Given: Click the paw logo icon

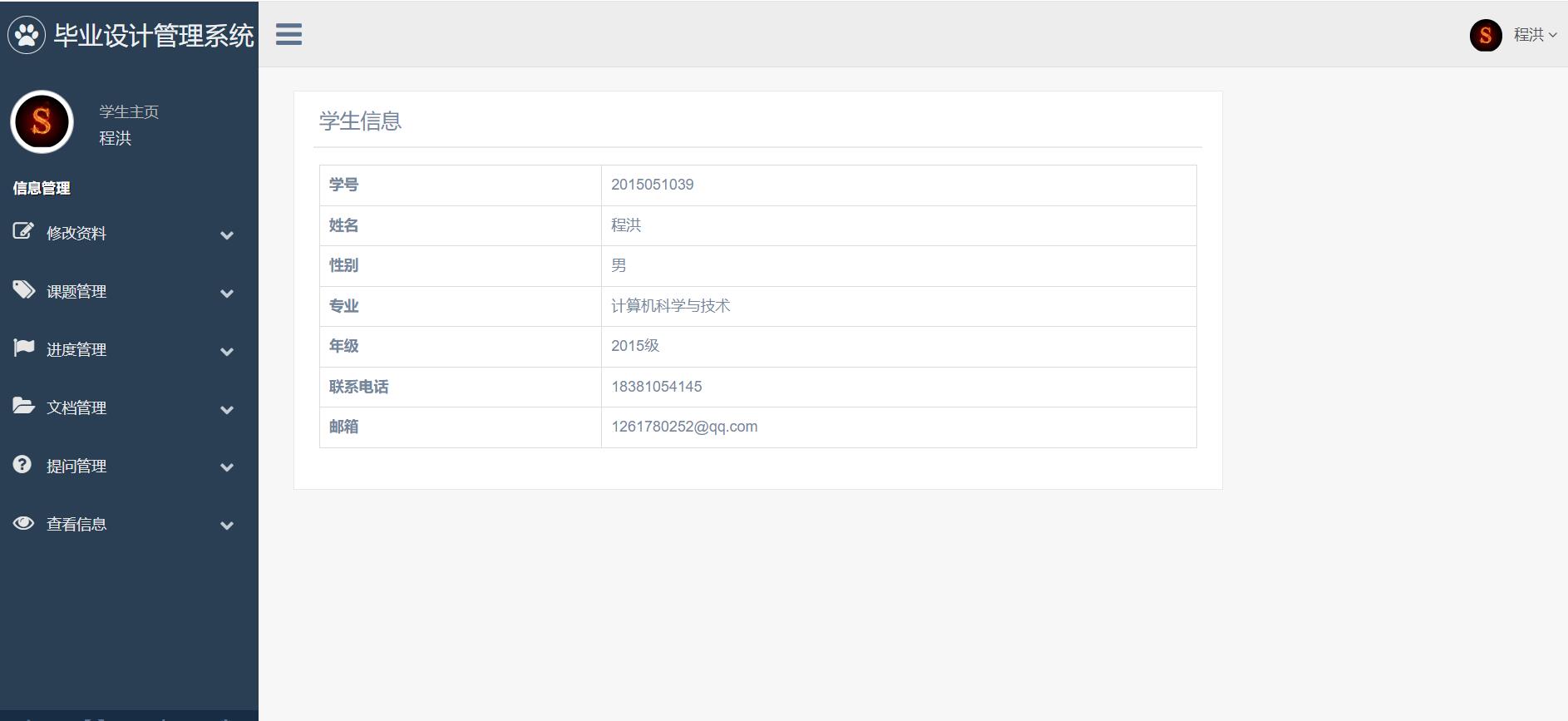Looking at the screenshot, I should coord(27,35).
